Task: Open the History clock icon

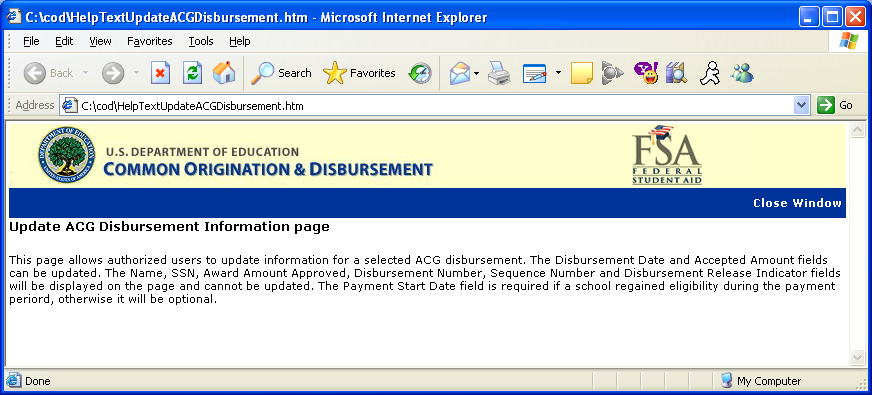Action: point(420,73)
